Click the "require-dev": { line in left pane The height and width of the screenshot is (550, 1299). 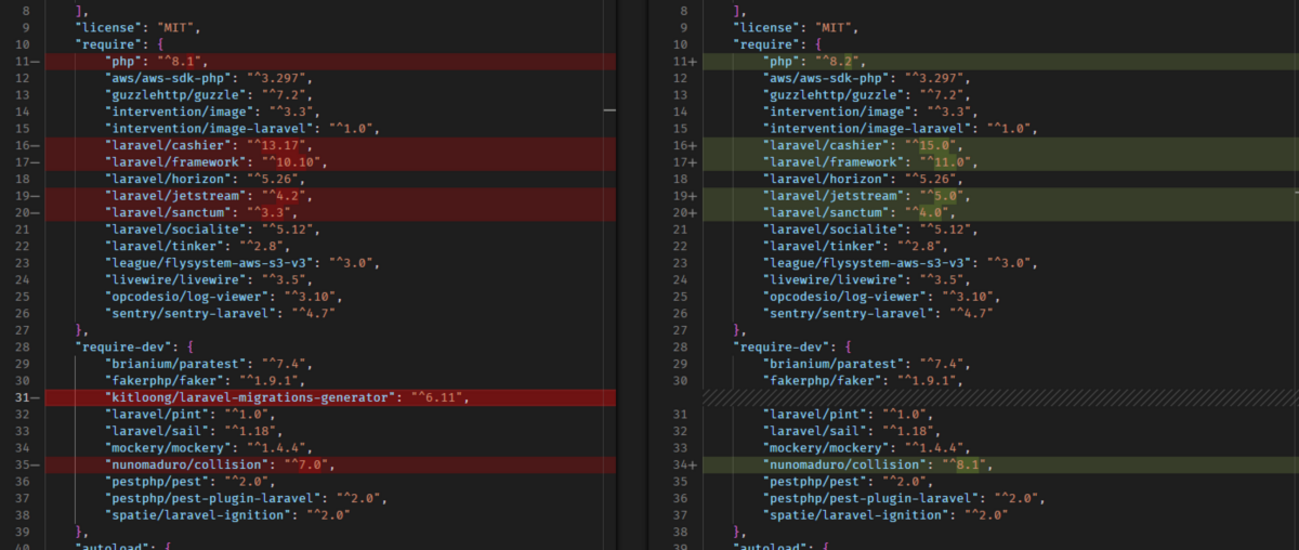tap(136, 347)
